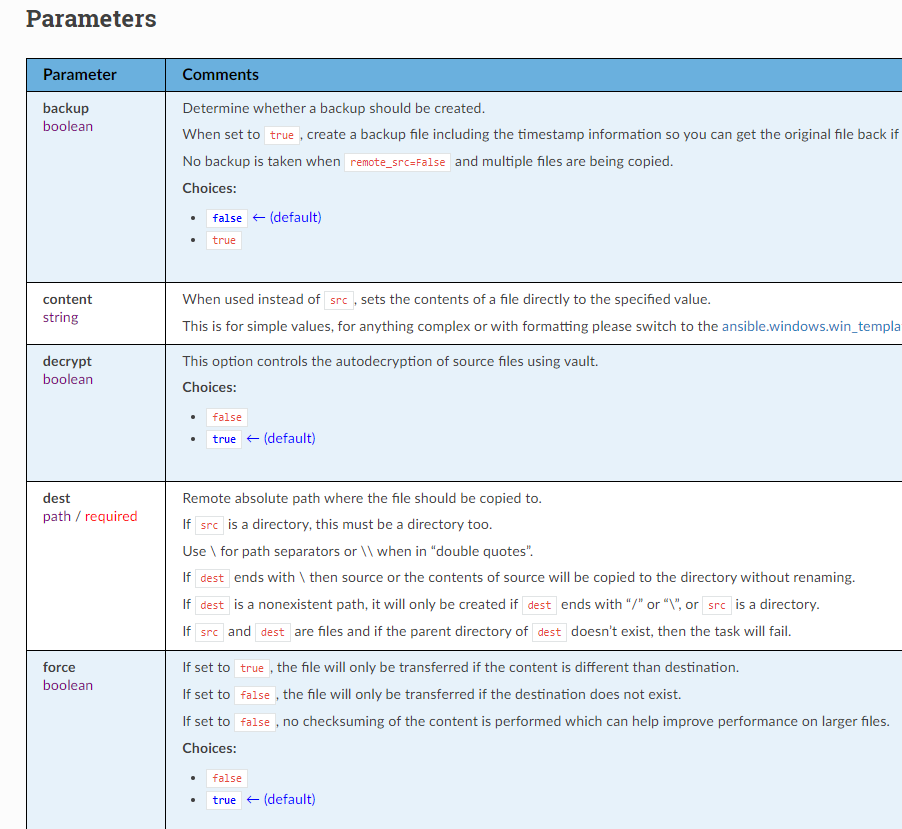Image resolution: width=902 pixels, height=829 pixels.
Task: Click the "(default)" marker in the backup row
Action: 296,217
